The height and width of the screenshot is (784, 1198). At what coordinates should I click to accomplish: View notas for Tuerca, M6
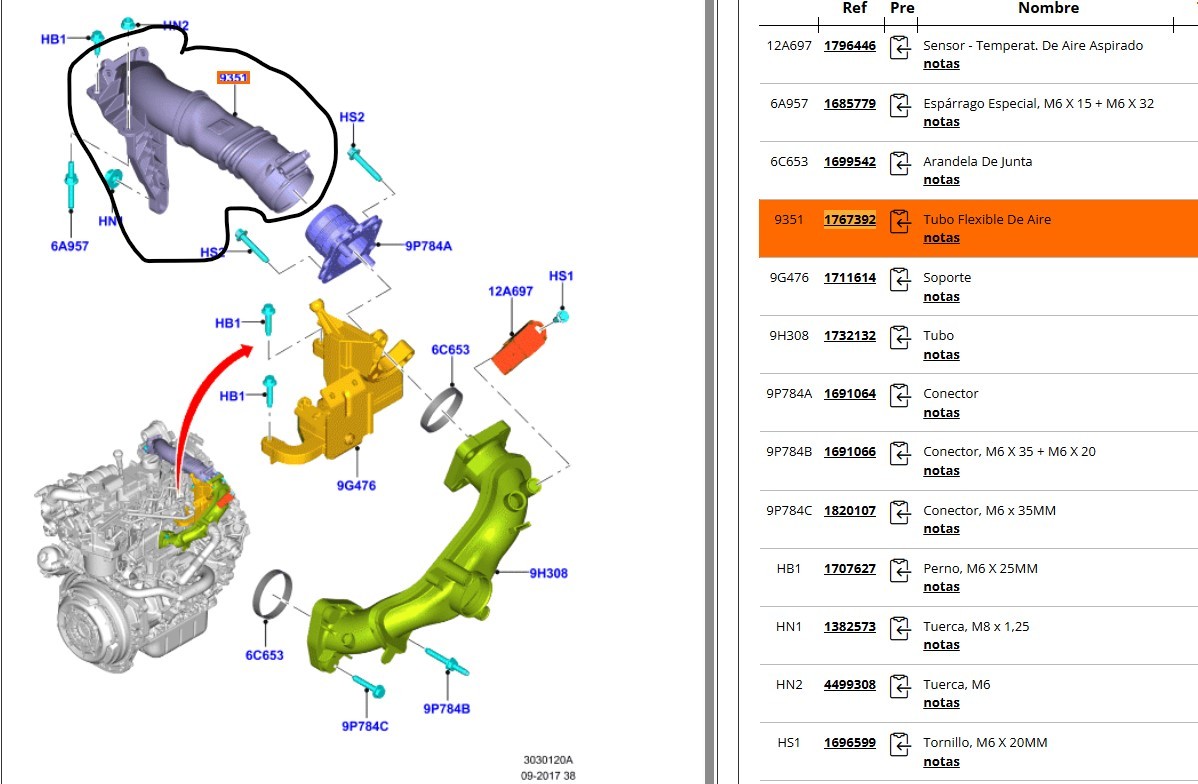[x=941, y=703]
